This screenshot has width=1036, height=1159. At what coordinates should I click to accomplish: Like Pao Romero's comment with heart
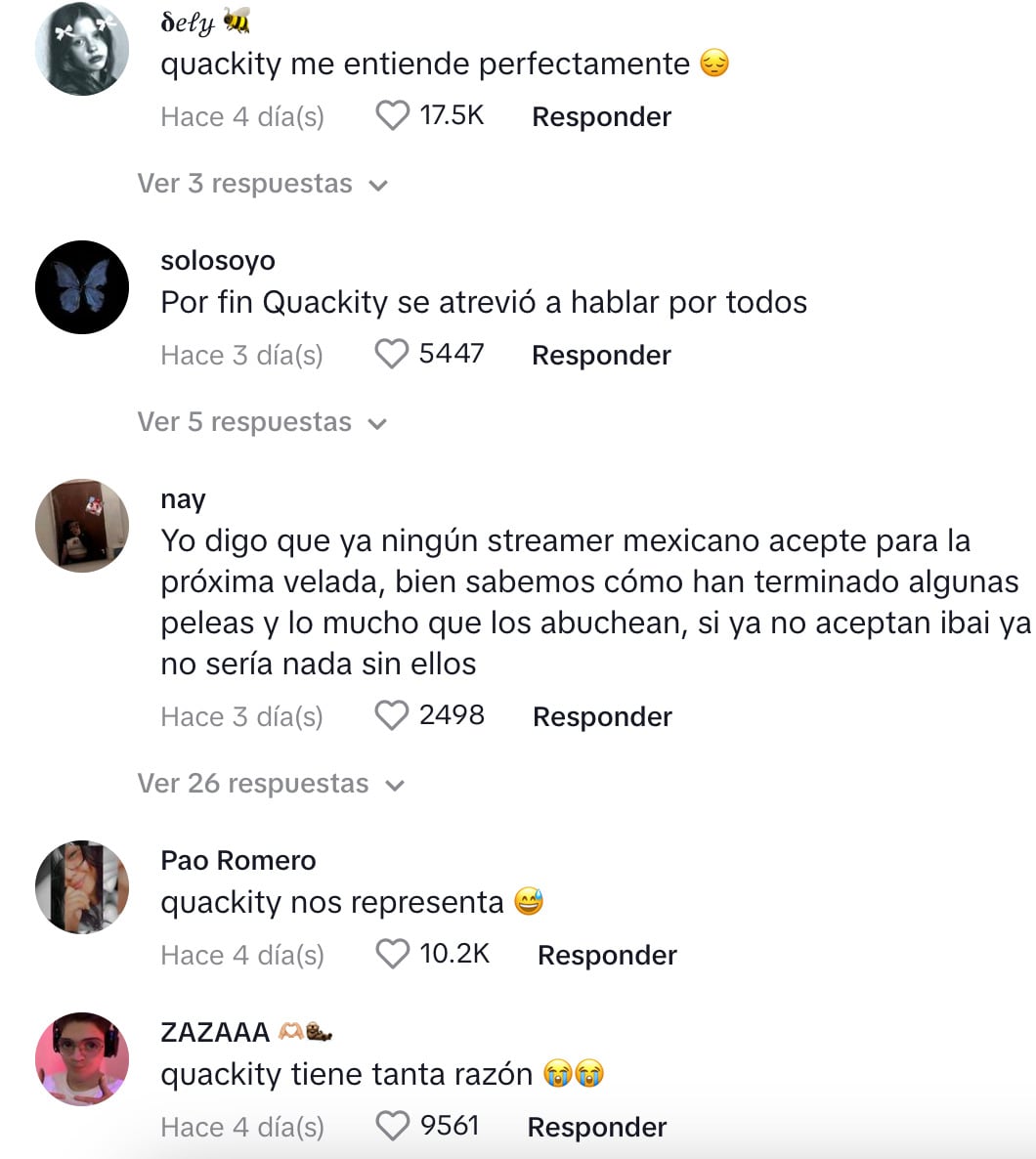(x=392, y=954)
